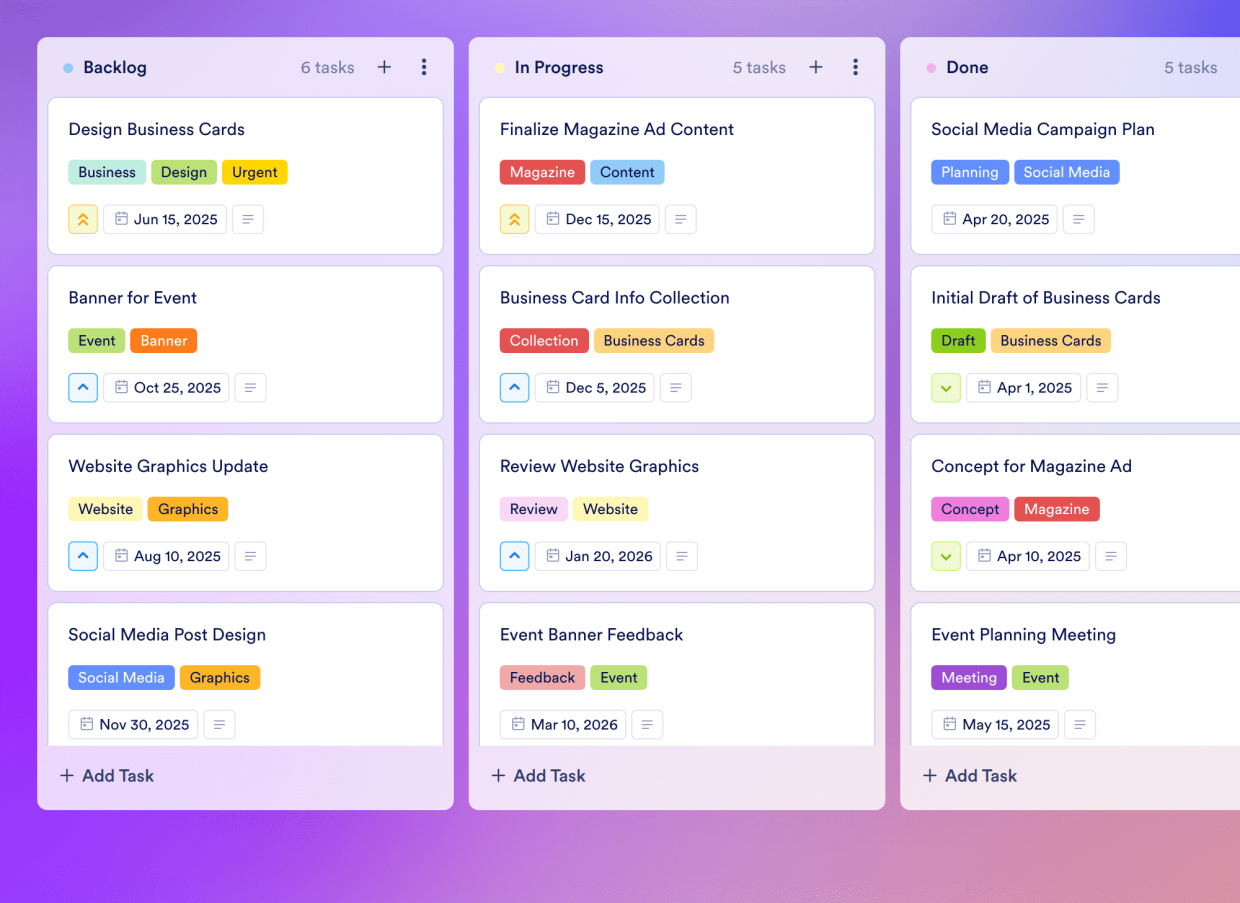Click the low priority icon on Initial Draft of Business Cards
The height and width of the screenshot is (903, 1240).
point(946,387)
